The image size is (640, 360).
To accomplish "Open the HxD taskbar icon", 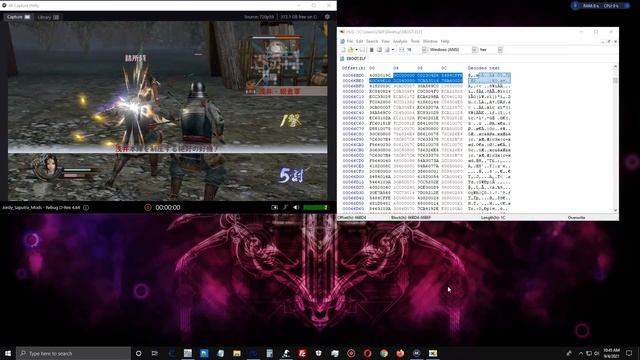I will 433,353.
